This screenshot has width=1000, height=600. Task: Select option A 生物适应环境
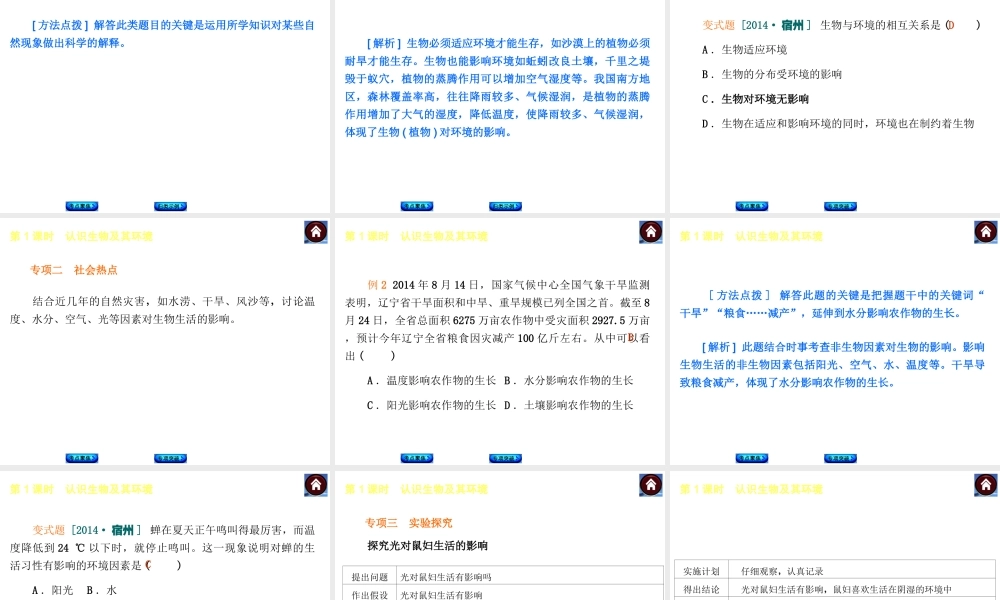click(x=744, y=50)
